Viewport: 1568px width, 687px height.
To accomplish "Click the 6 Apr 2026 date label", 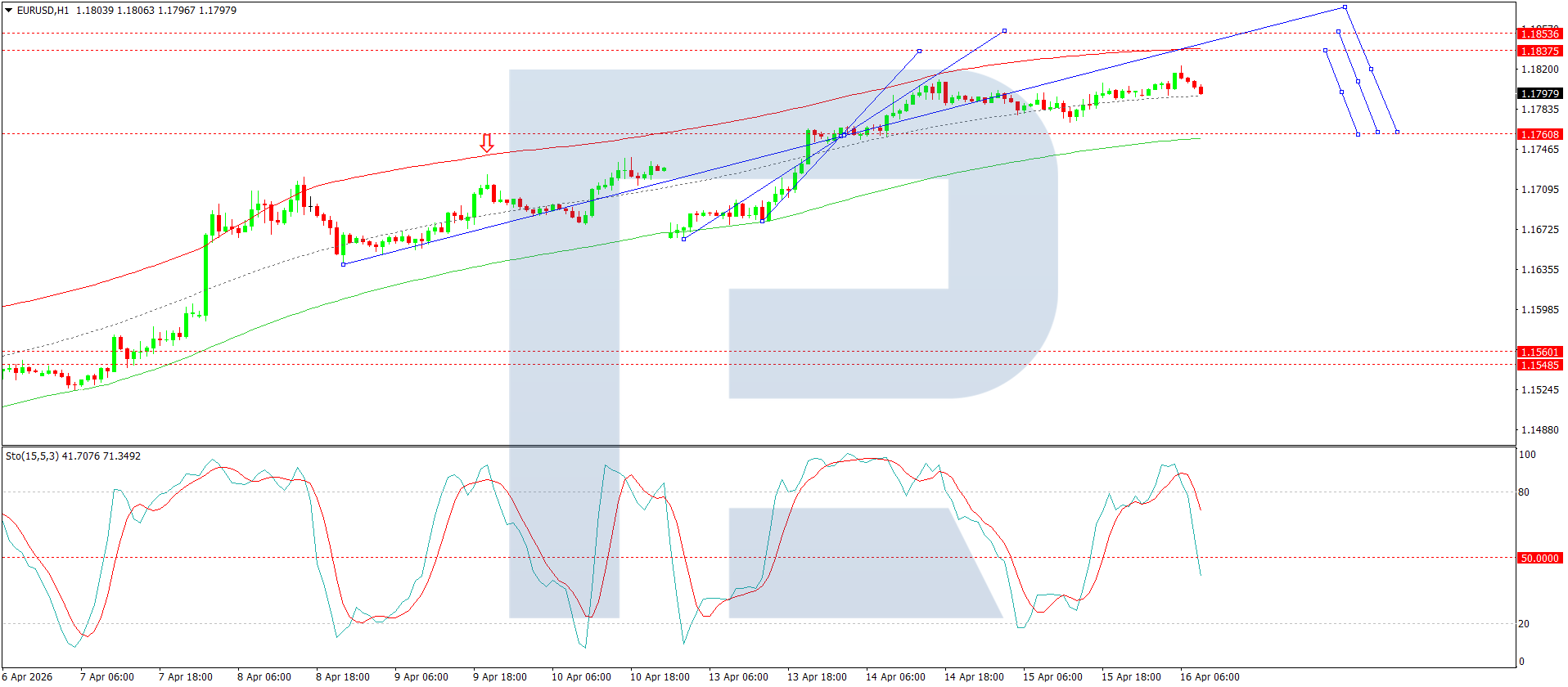I will 27,677.
